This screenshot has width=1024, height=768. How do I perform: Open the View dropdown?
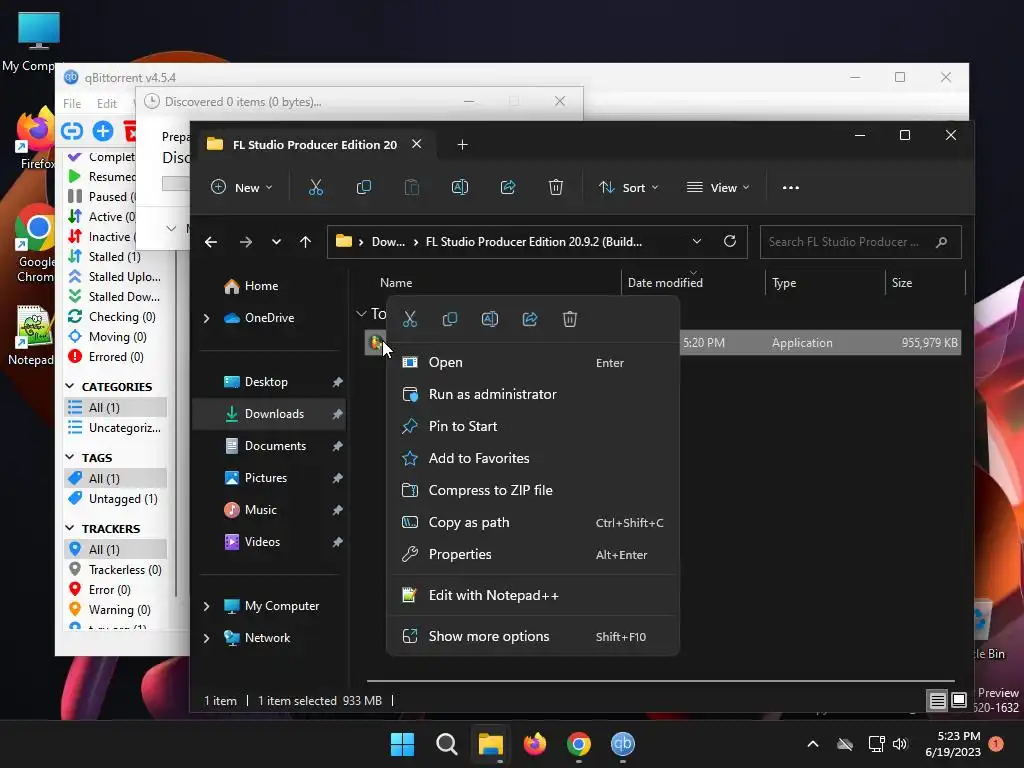pos(718,187)
